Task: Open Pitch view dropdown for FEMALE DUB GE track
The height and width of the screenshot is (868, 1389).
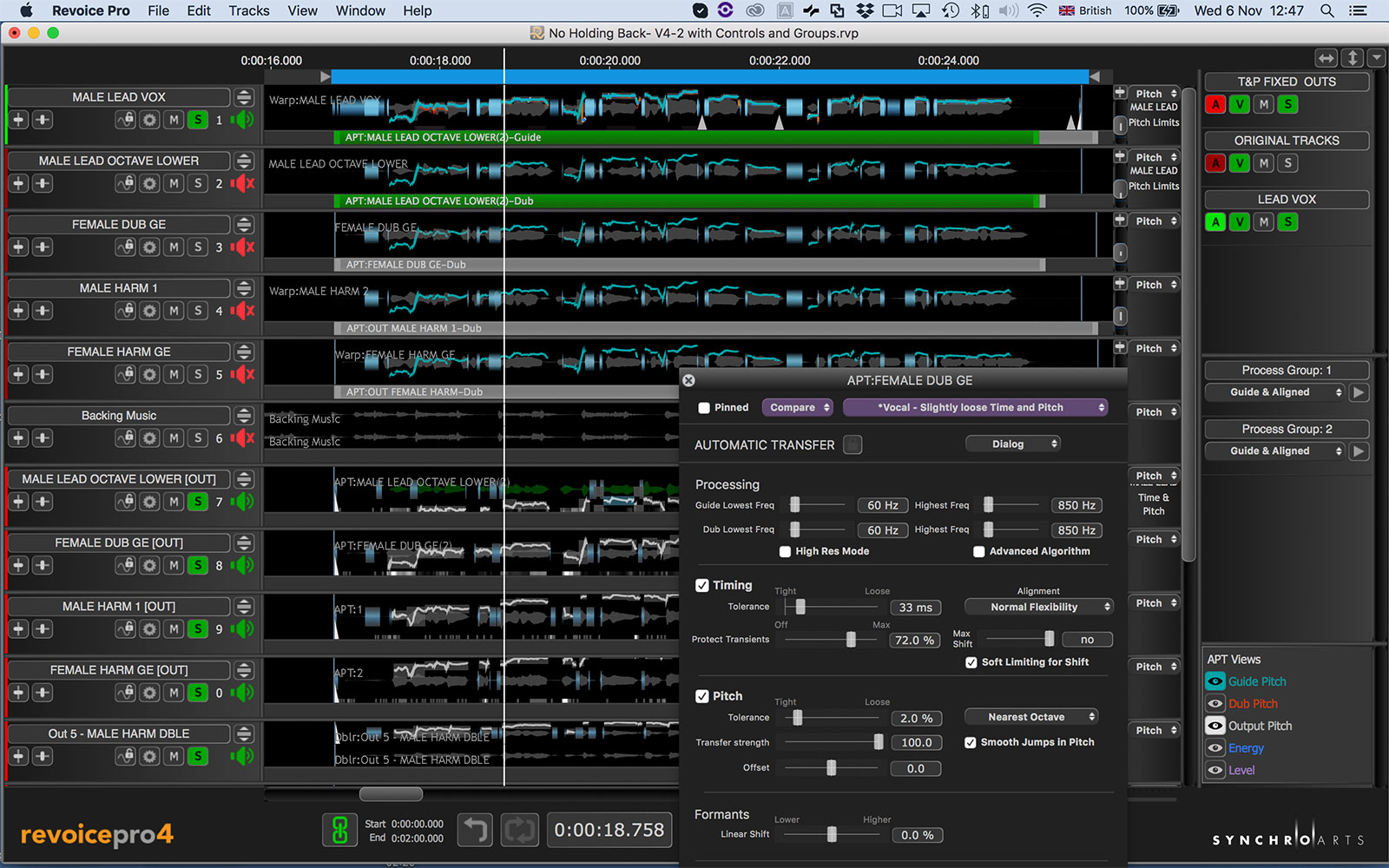Action: point(1155,221)
